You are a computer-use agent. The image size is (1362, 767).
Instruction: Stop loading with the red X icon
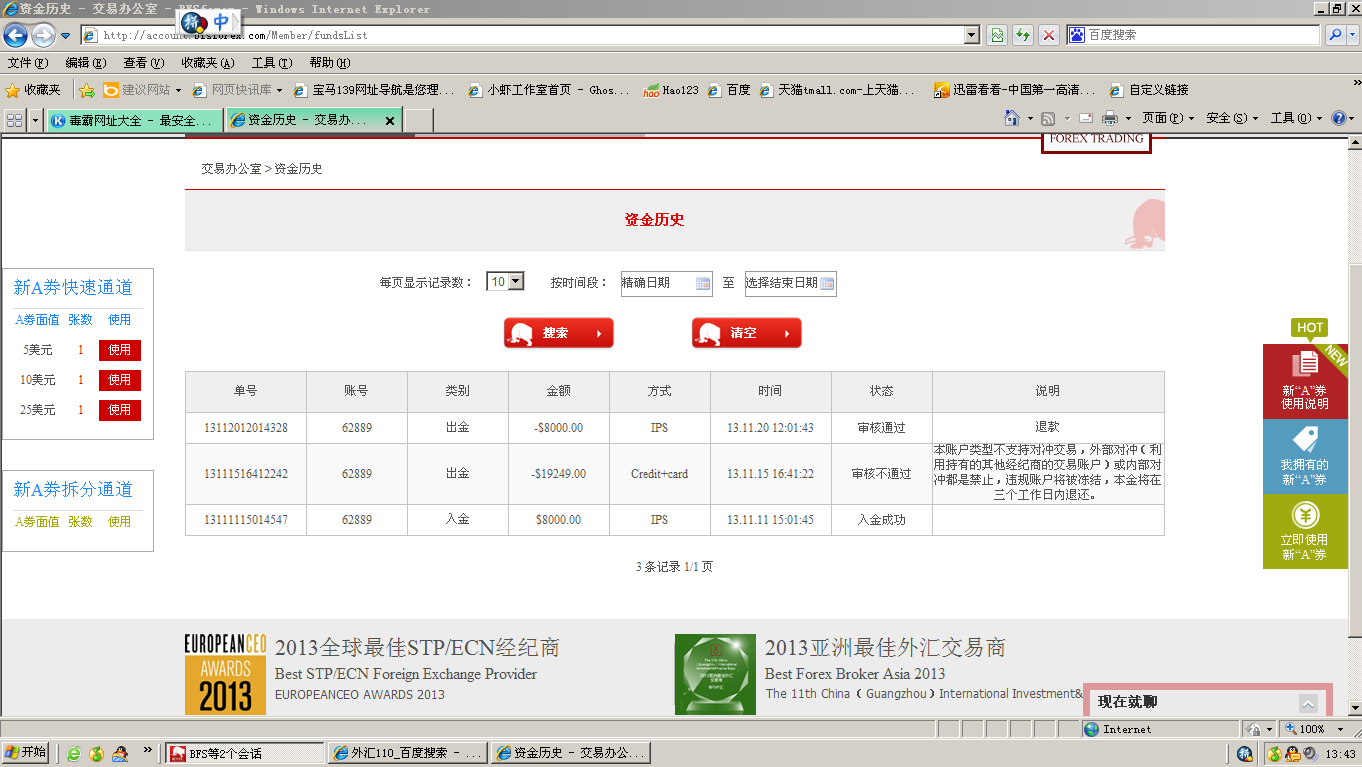1049,35
